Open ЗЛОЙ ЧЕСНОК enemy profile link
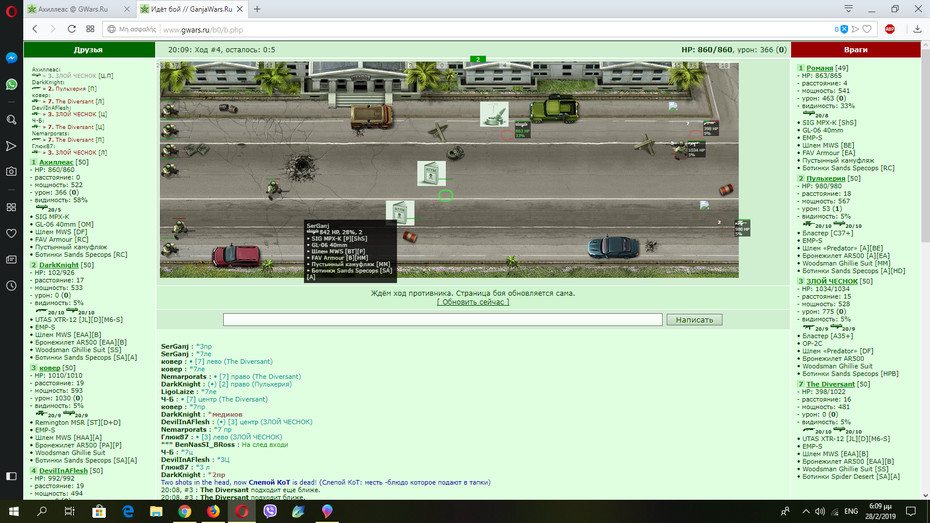Viewport: 930px width, 523px height. click(x=832, y=282)
